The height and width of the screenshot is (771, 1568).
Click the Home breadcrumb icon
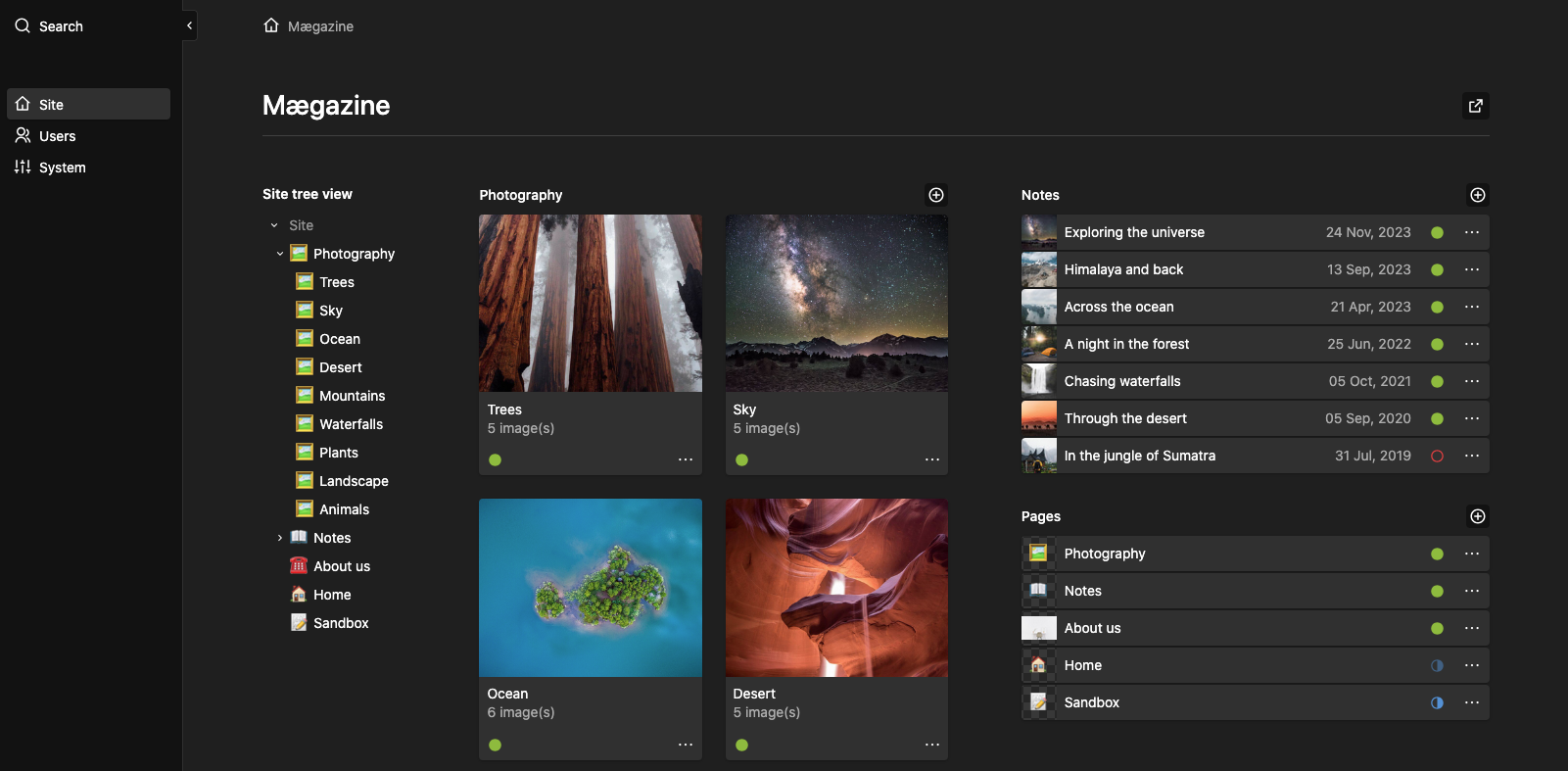tap(271, 25)
